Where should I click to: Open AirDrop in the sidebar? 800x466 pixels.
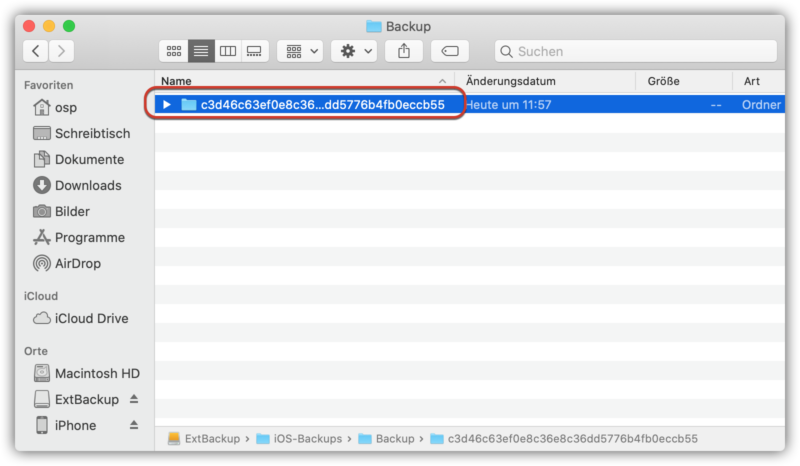[67, 263]
